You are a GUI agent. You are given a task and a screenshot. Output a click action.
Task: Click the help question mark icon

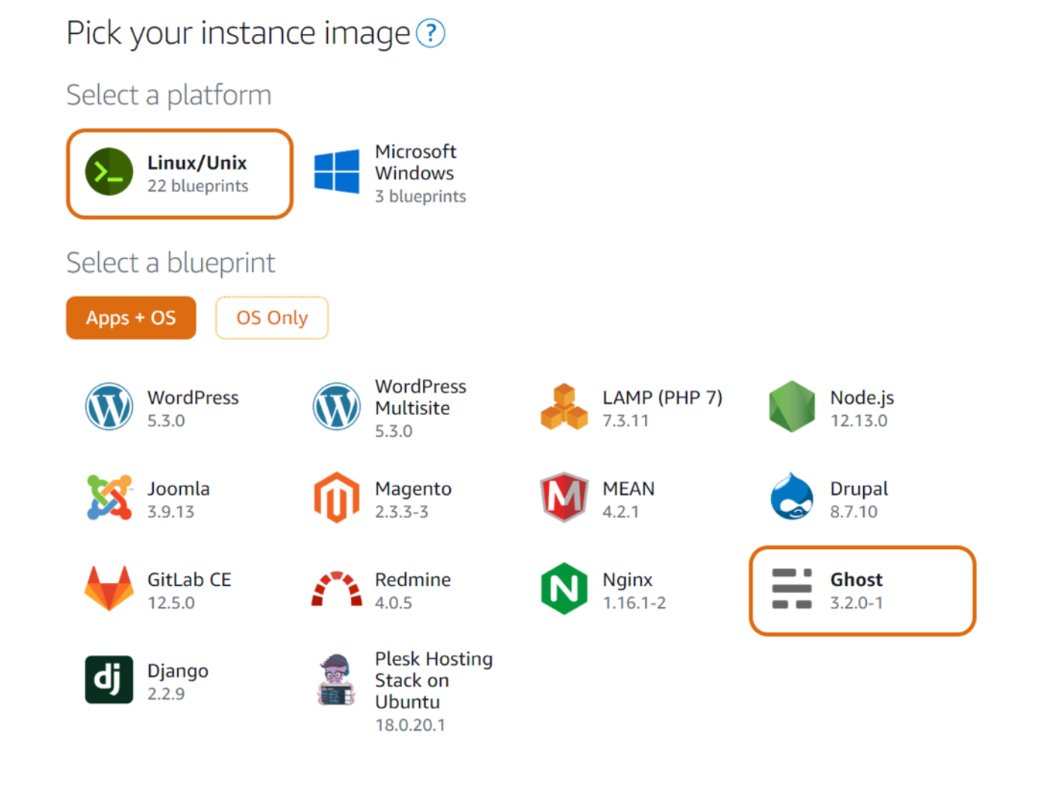[x=430, y=34]
